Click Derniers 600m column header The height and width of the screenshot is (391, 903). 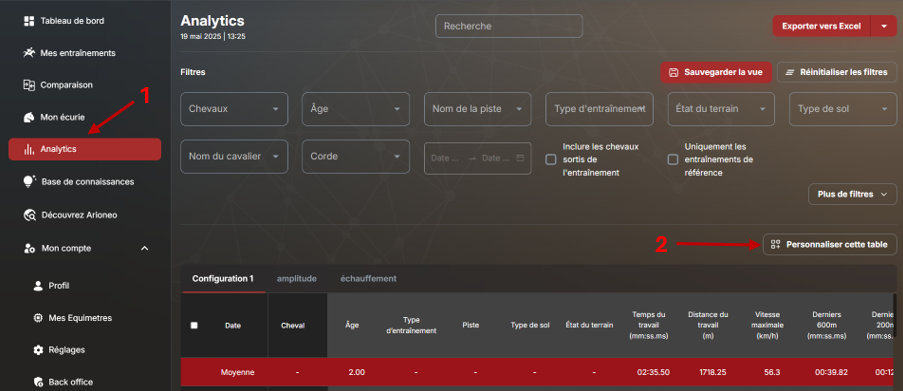[827, 325]
